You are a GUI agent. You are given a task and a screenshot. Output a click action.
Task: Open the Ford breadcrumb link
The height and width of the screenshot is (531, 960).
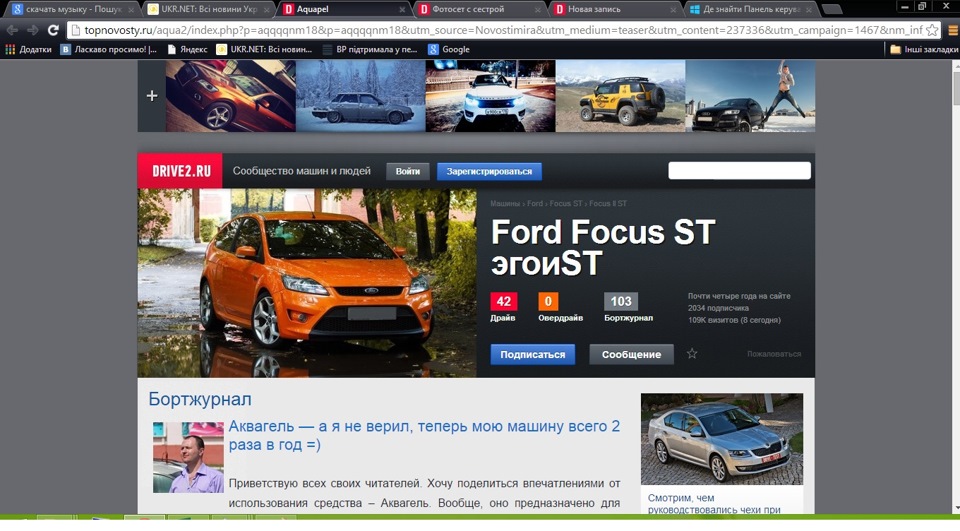(534, 203)
